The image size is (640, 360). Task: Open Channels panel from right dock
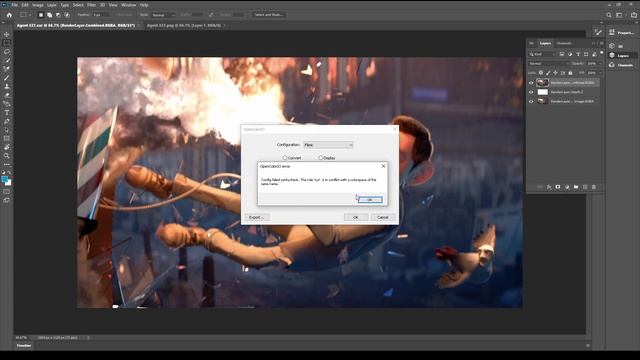point(622,65)
